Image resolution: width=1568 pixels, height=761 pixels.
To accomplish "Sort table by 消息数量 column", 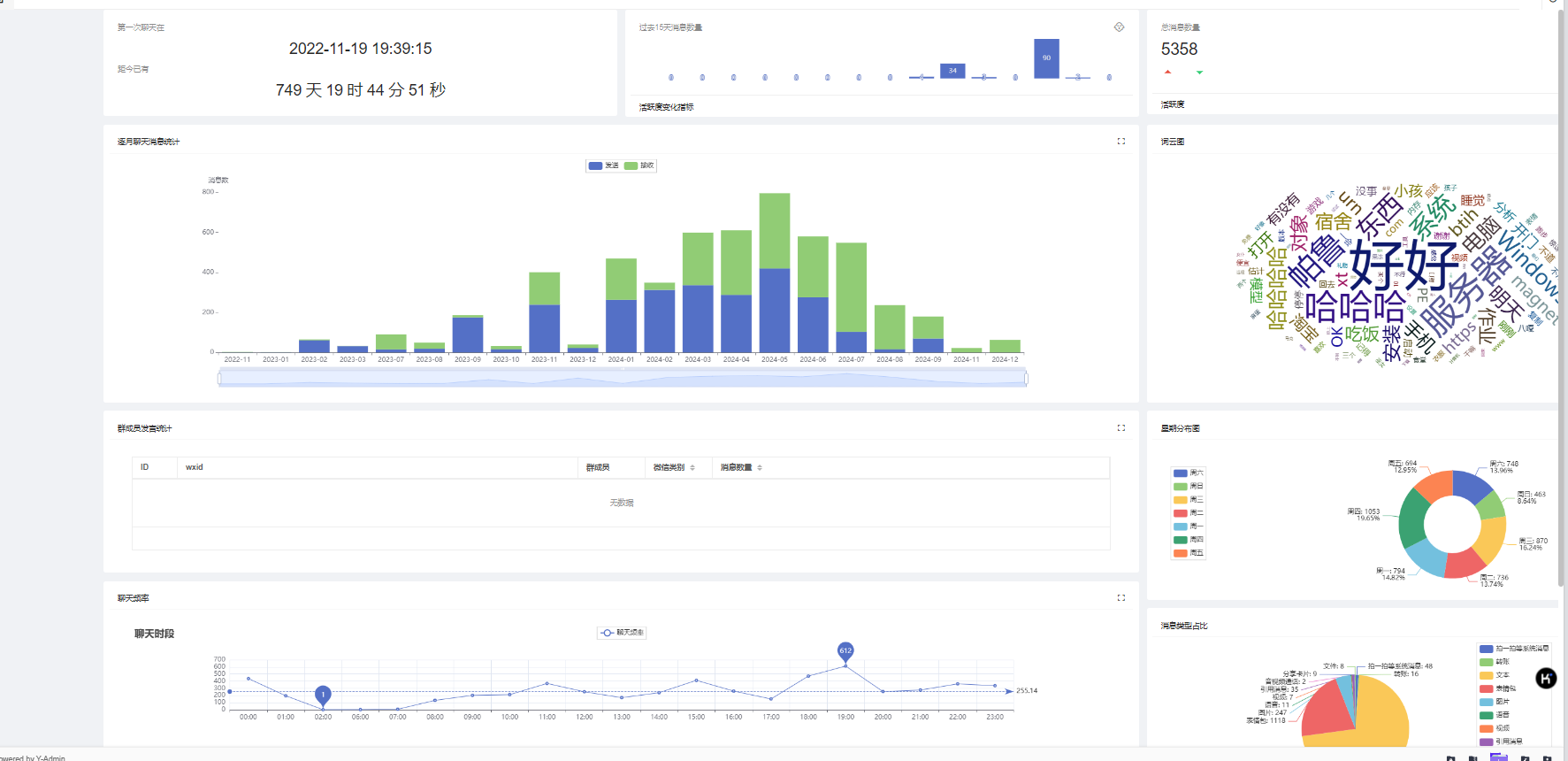I will (741, 467).
